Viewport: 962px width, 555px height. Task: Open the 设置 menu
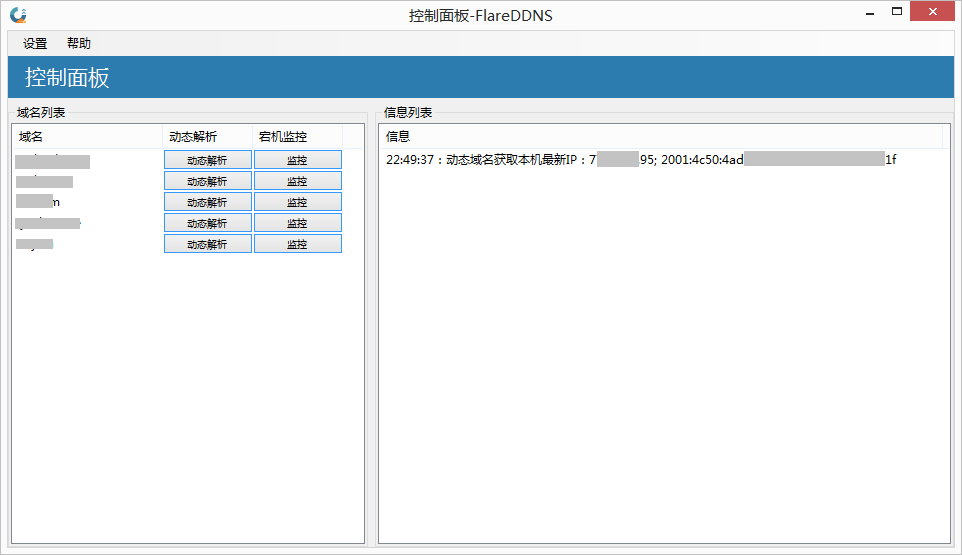tap(35, 44)
